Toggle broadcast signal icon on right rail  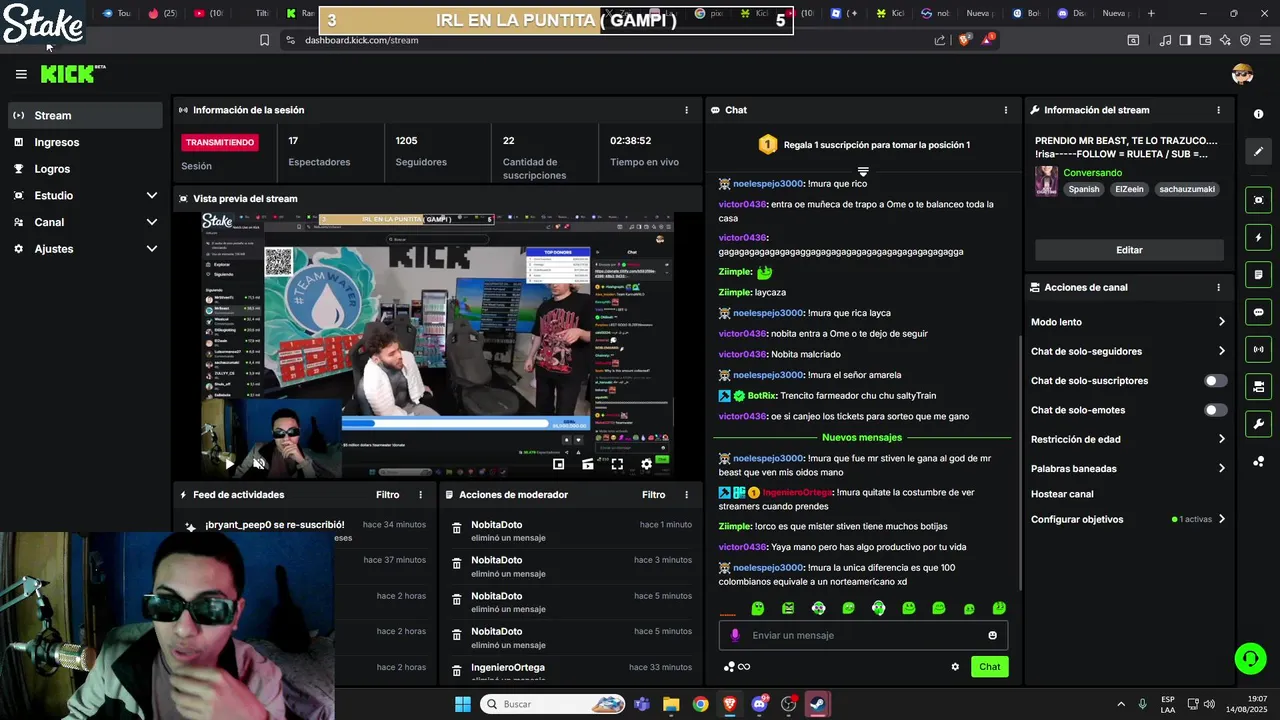(1259, 349)
